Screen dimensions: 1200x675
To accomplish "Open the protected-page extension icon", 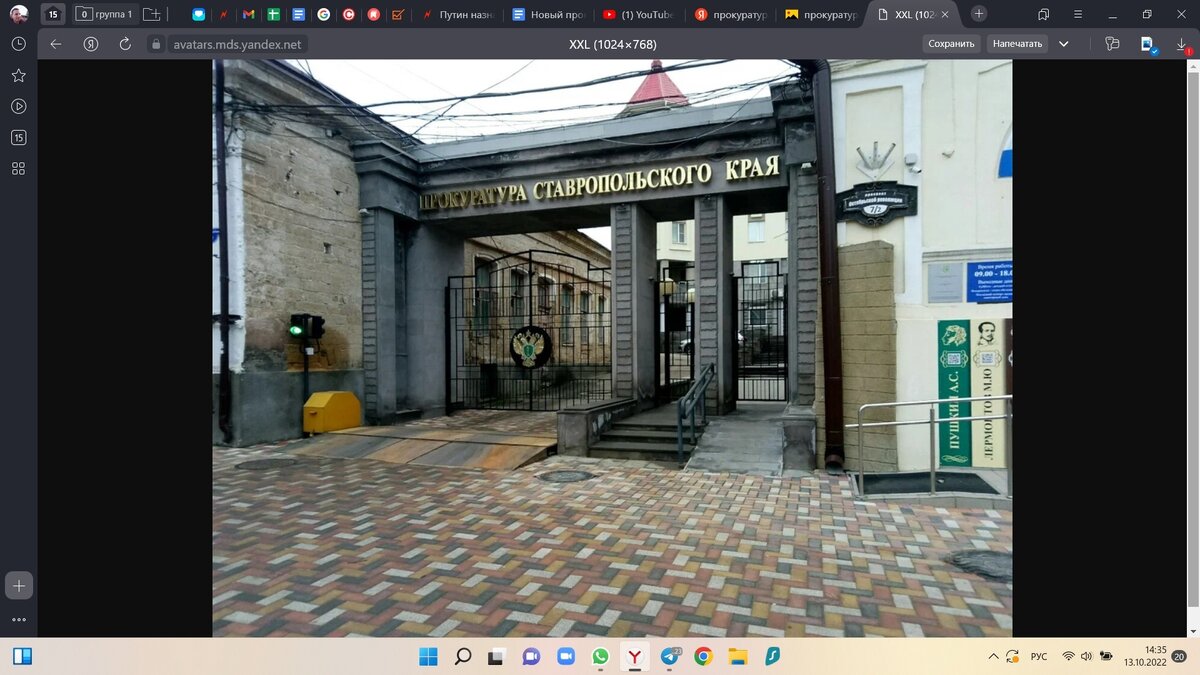I will [x=1147, y=44].
